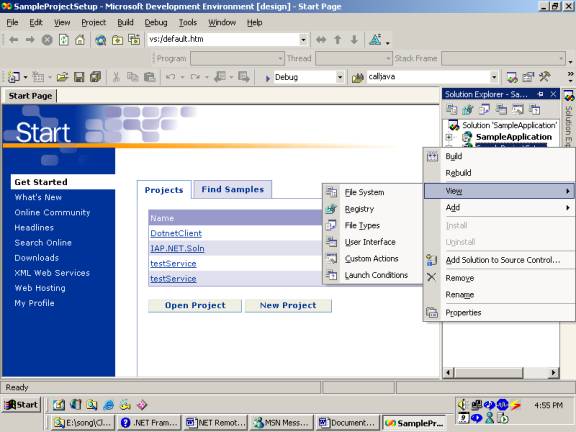
Task: Click the Windows Start button
Action: click(x=22, y=405)
